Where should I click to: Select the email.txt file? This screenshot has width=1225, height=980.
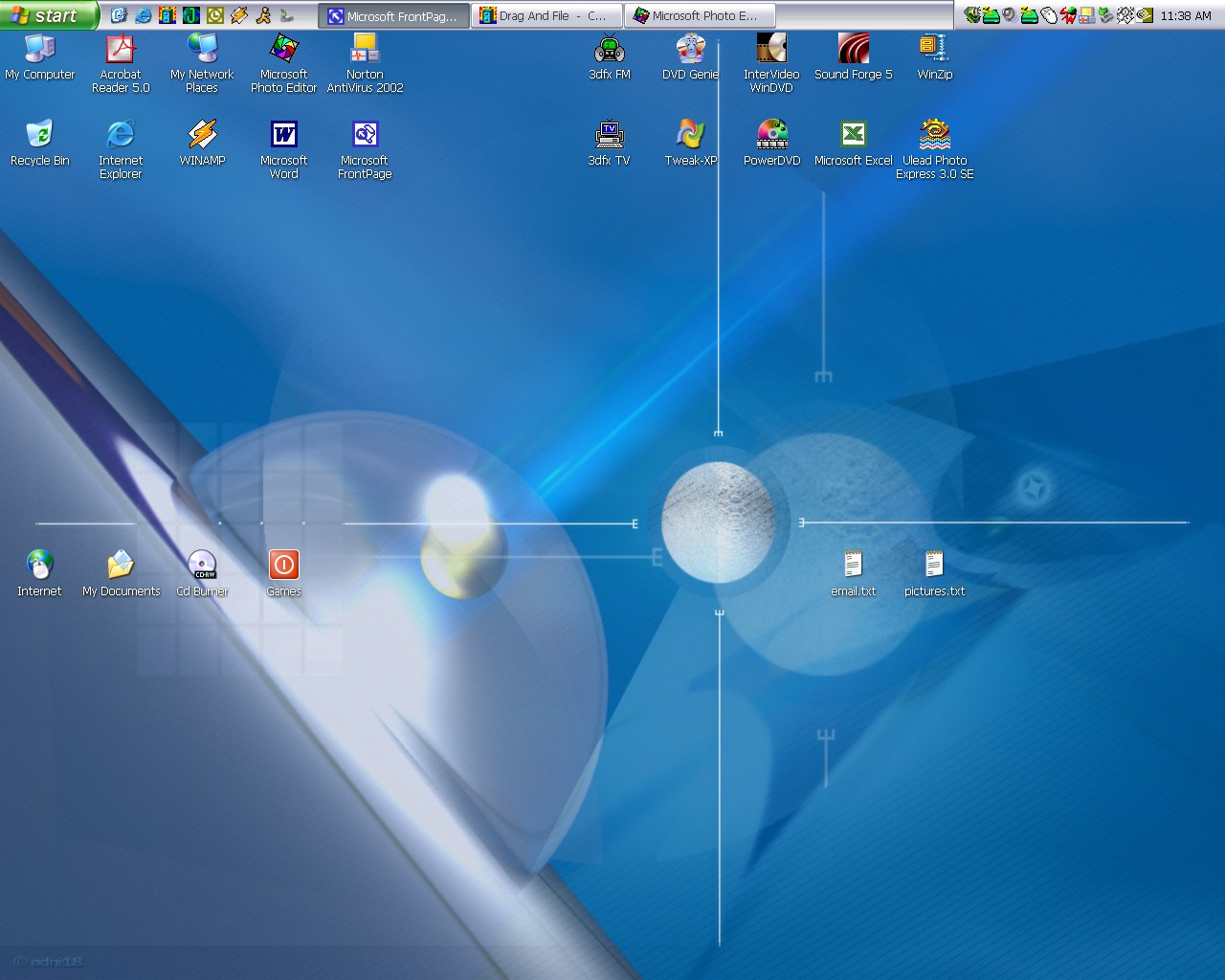click(853, 574)
